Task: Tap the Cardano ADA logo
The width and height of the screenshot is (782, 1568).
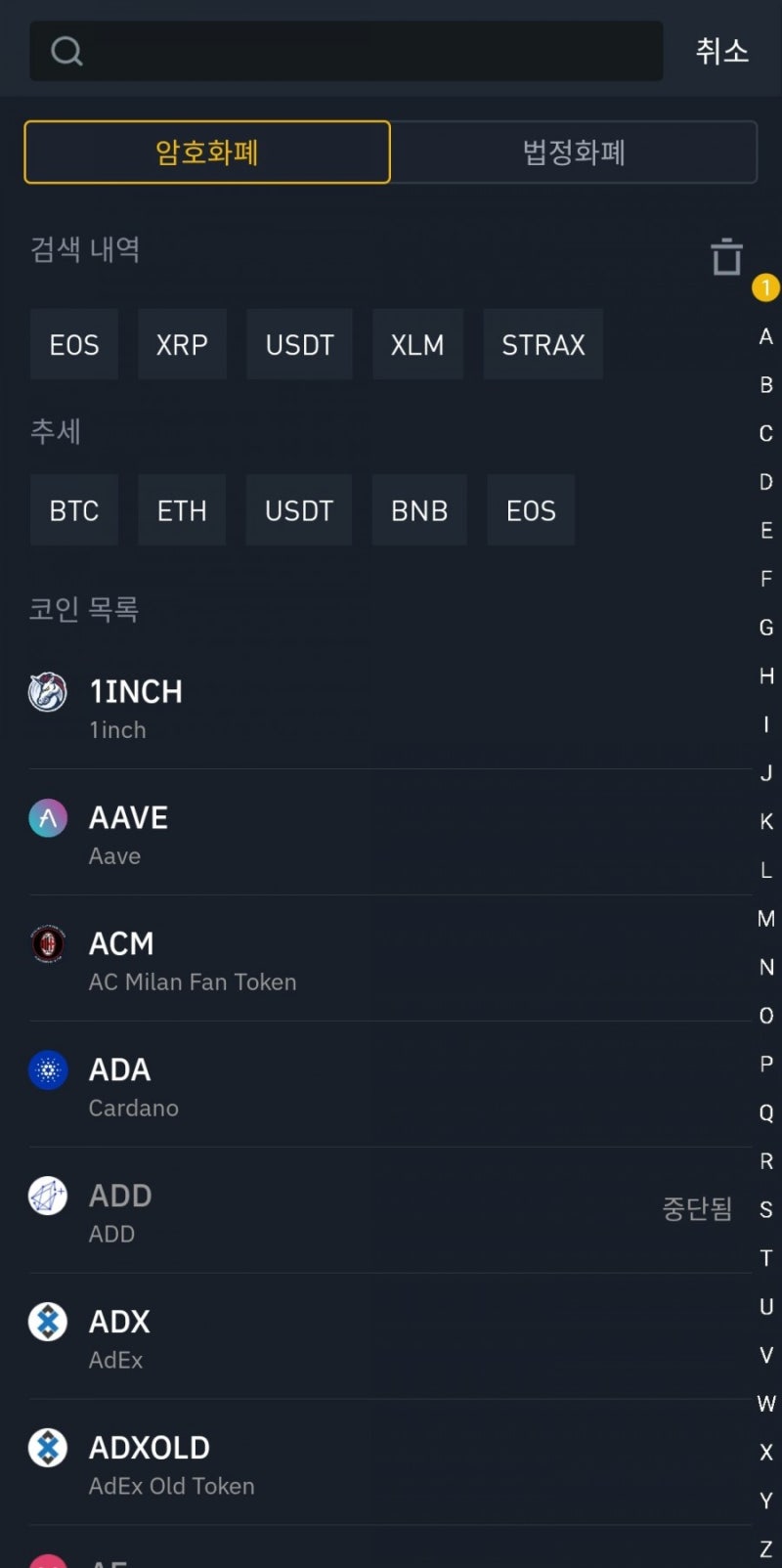Action: [48, 1070]
